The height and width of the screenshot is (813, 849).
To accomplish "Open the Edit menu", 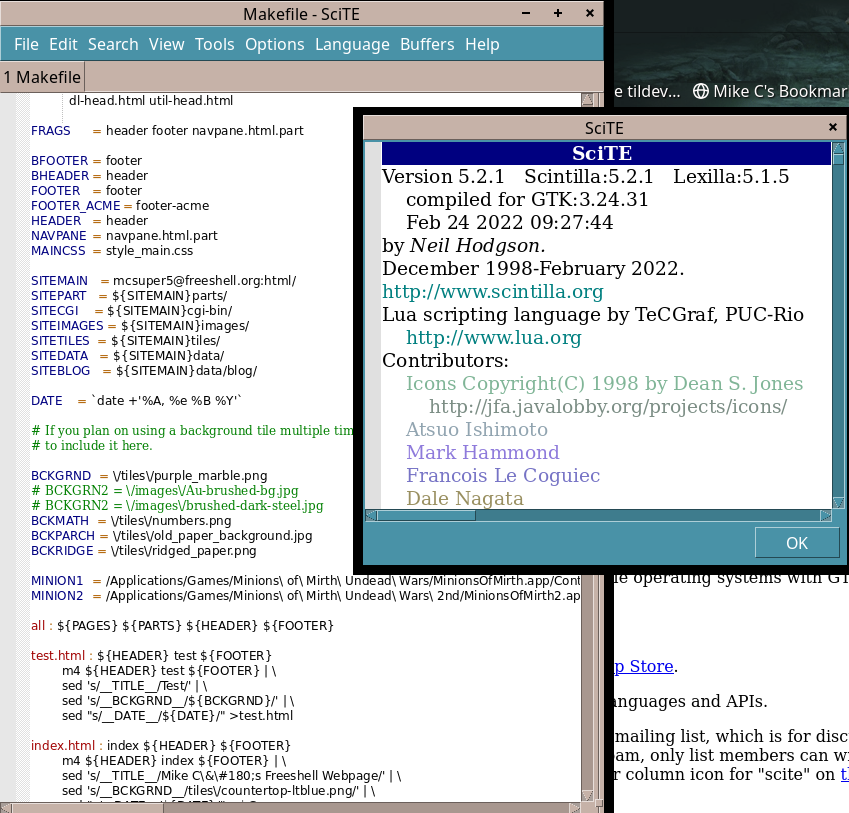I will (63, 44).
